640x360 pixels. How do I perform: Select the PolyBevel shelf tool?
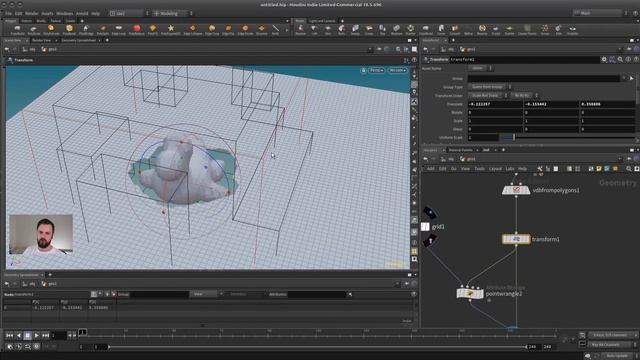69,30
